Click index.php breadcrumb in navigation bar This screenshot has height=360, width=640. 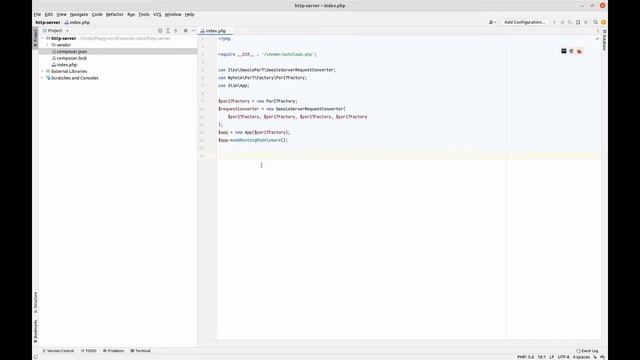[77, 22]
